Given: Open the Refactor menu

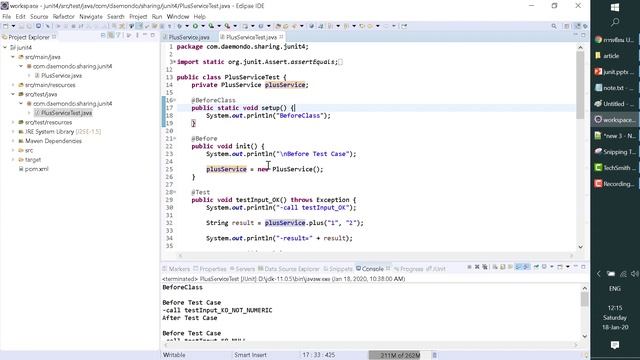Looking at the screenshot, I should tap(64, 17).
